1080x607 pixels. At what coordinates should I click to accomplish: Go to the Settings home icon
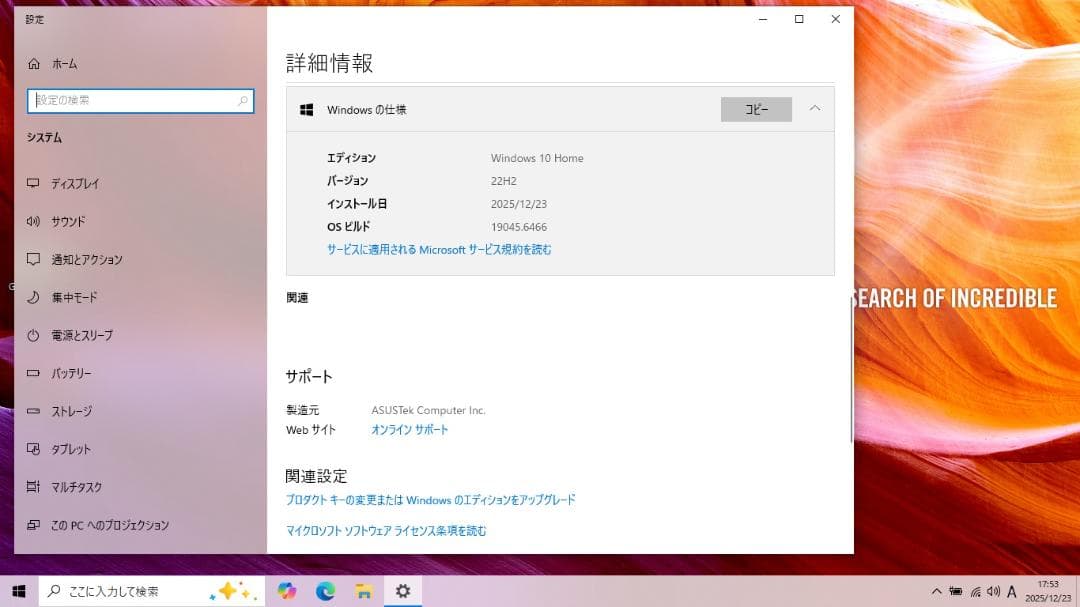[x=34, y=64]
